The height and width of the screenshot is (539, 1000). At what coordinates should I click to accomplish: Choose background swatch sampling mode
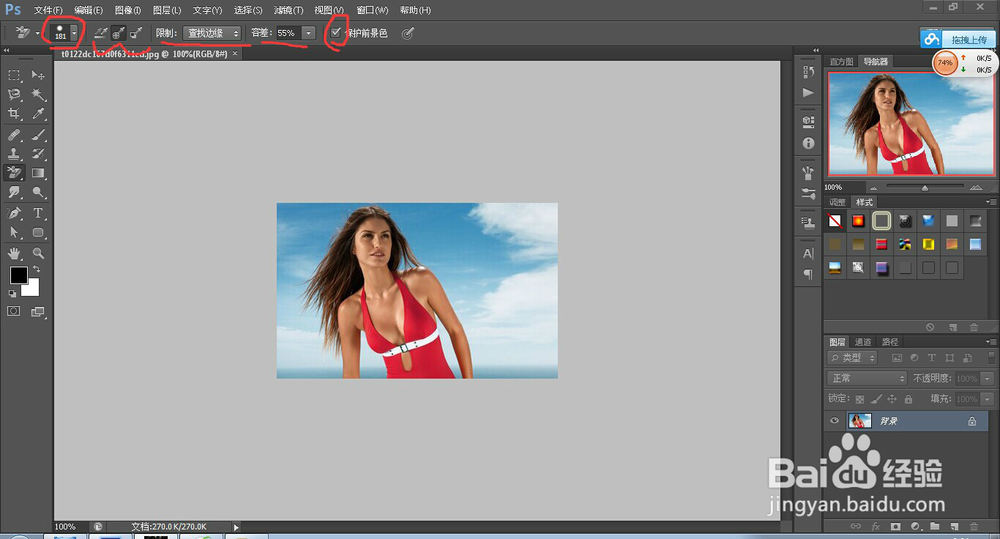135,33
